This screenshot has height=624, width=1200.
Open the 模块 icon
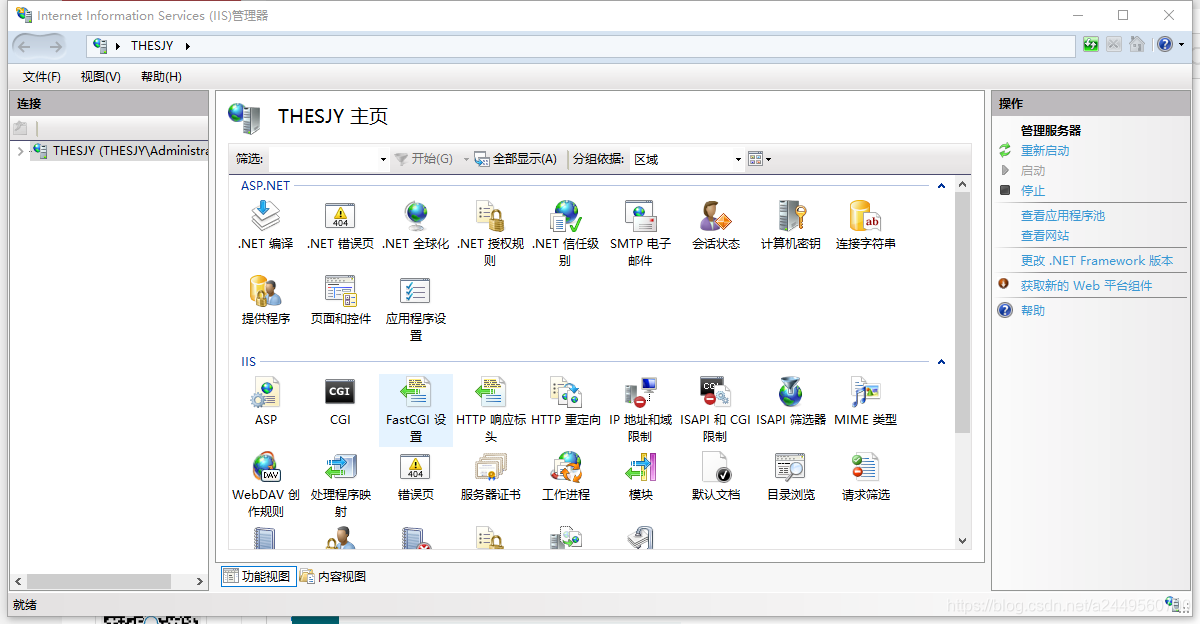640,477
